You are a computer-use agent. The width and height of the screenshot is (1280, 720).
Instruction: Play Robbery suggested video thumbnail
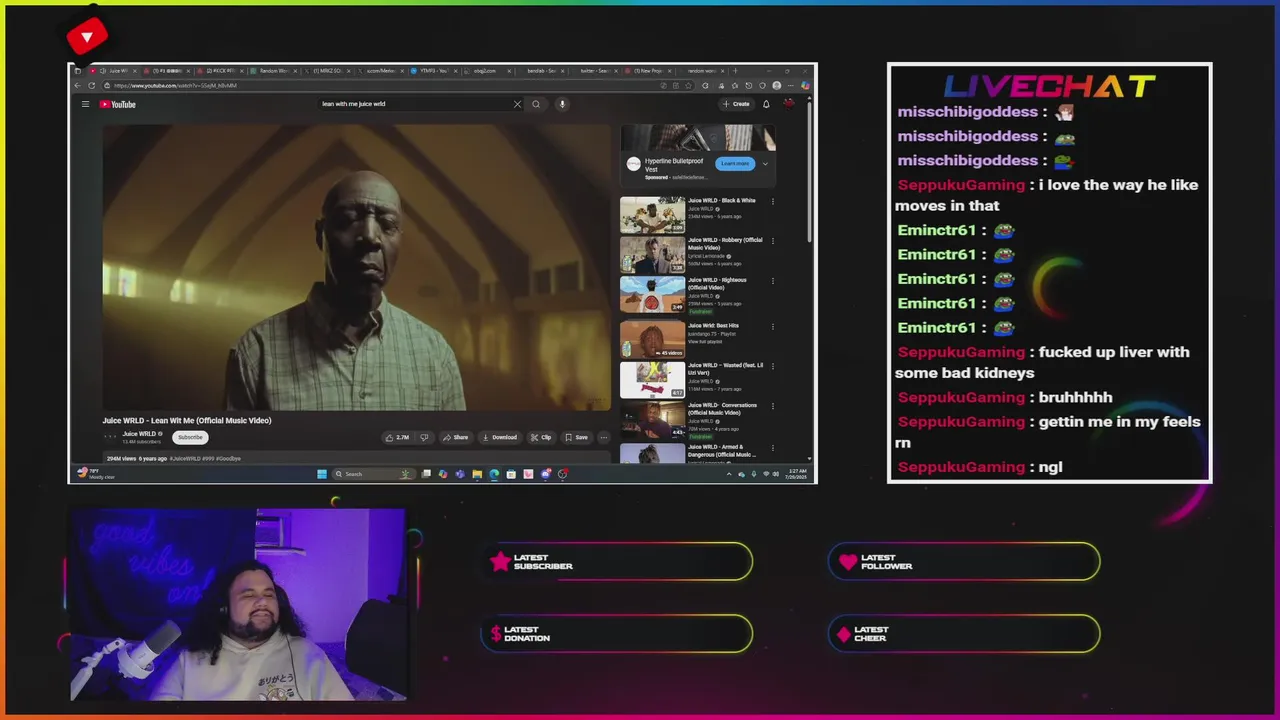point(652,255)
